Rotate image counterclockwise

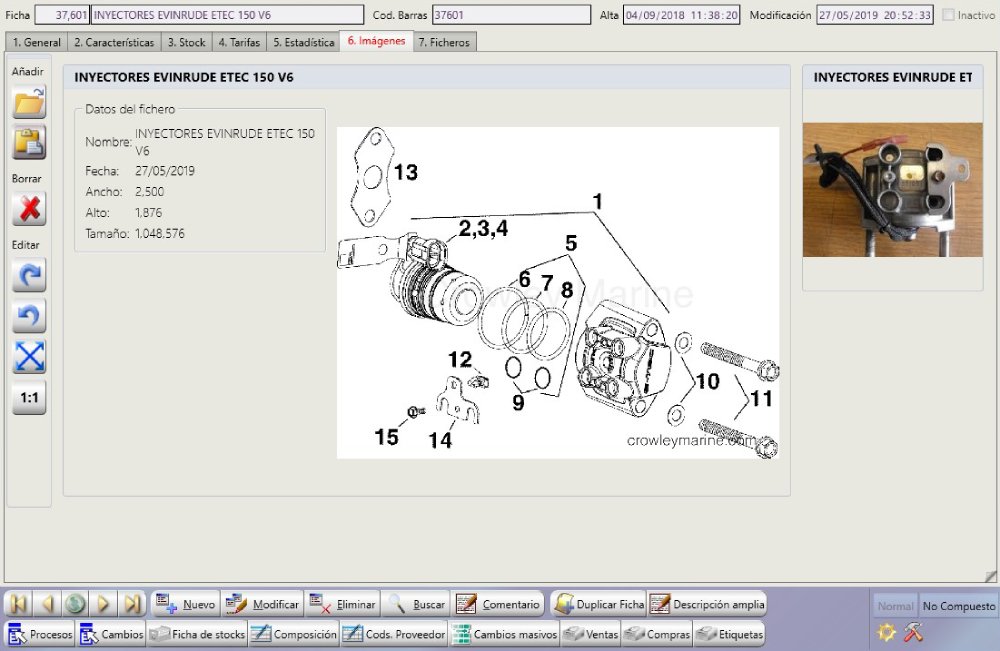point(29,316)
